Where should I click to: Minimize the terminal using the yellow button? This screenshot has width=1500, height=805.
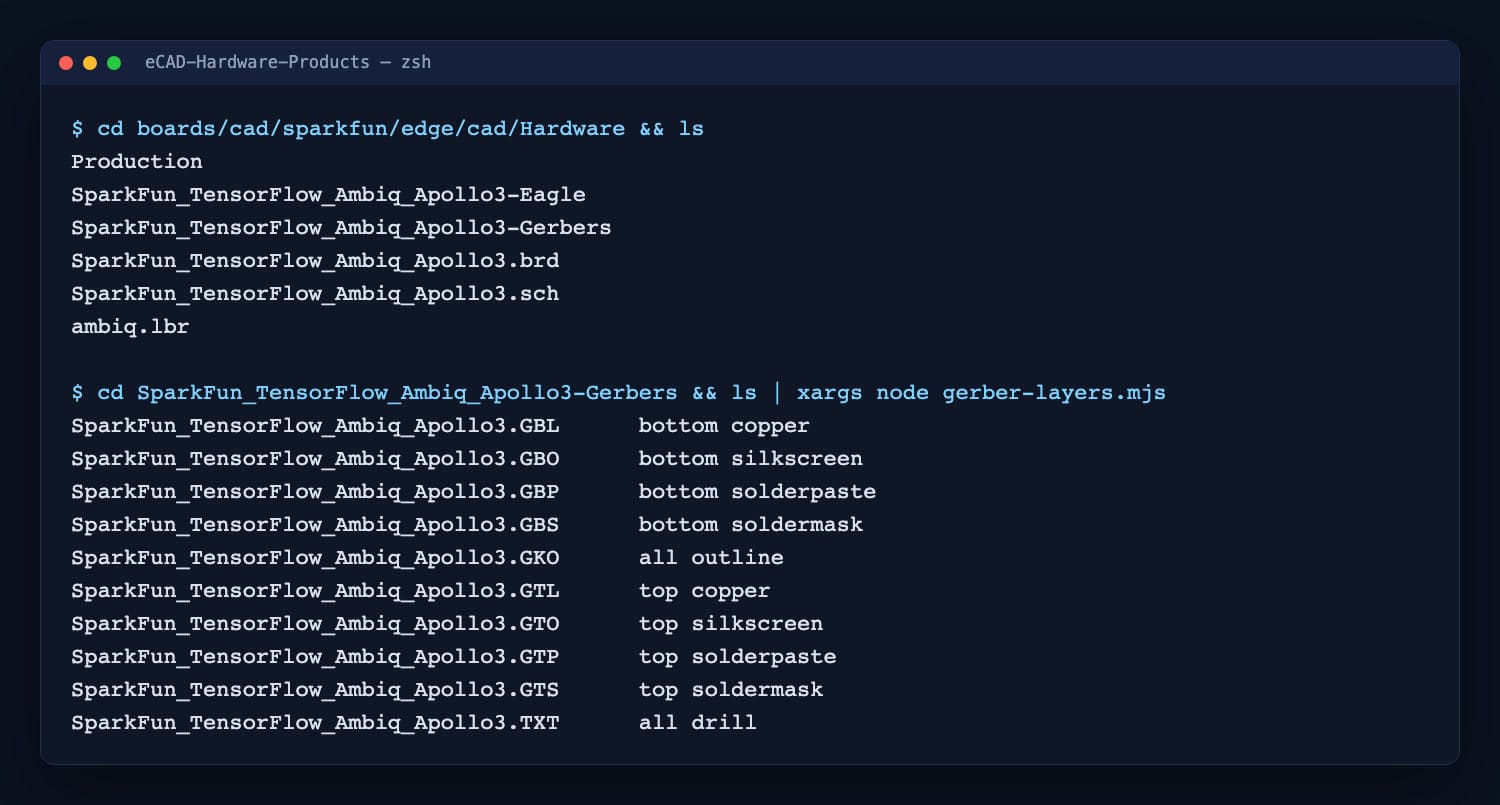tap(90, 63)
